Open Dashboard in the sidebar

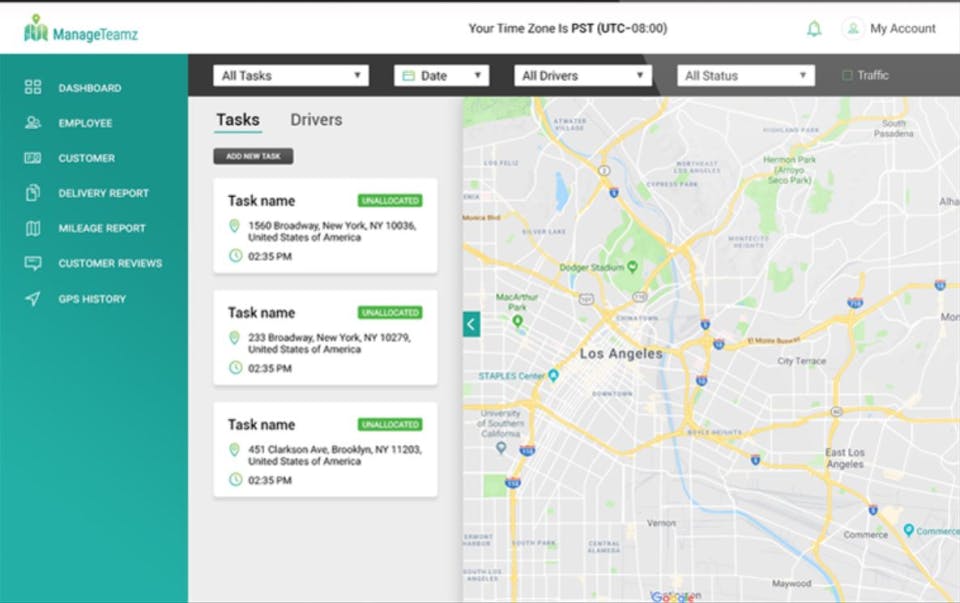(x=90, y=88)
